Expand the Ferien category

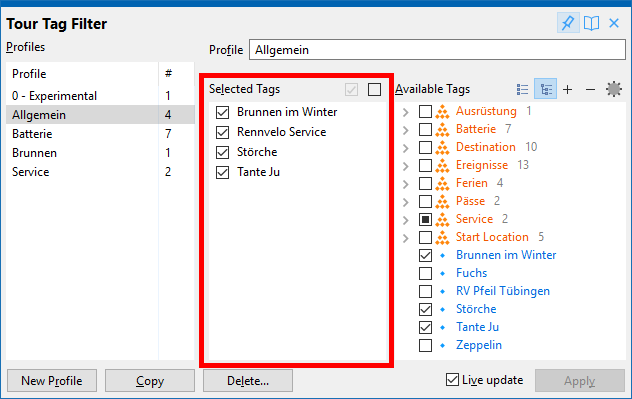click(406, 184)
